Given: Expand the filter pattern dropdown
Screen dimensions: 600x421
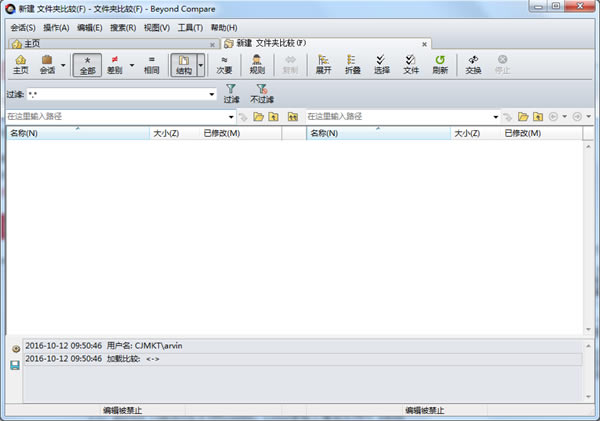Looking at the screenshot, I should pyautogui.click(x=212, y=94).
